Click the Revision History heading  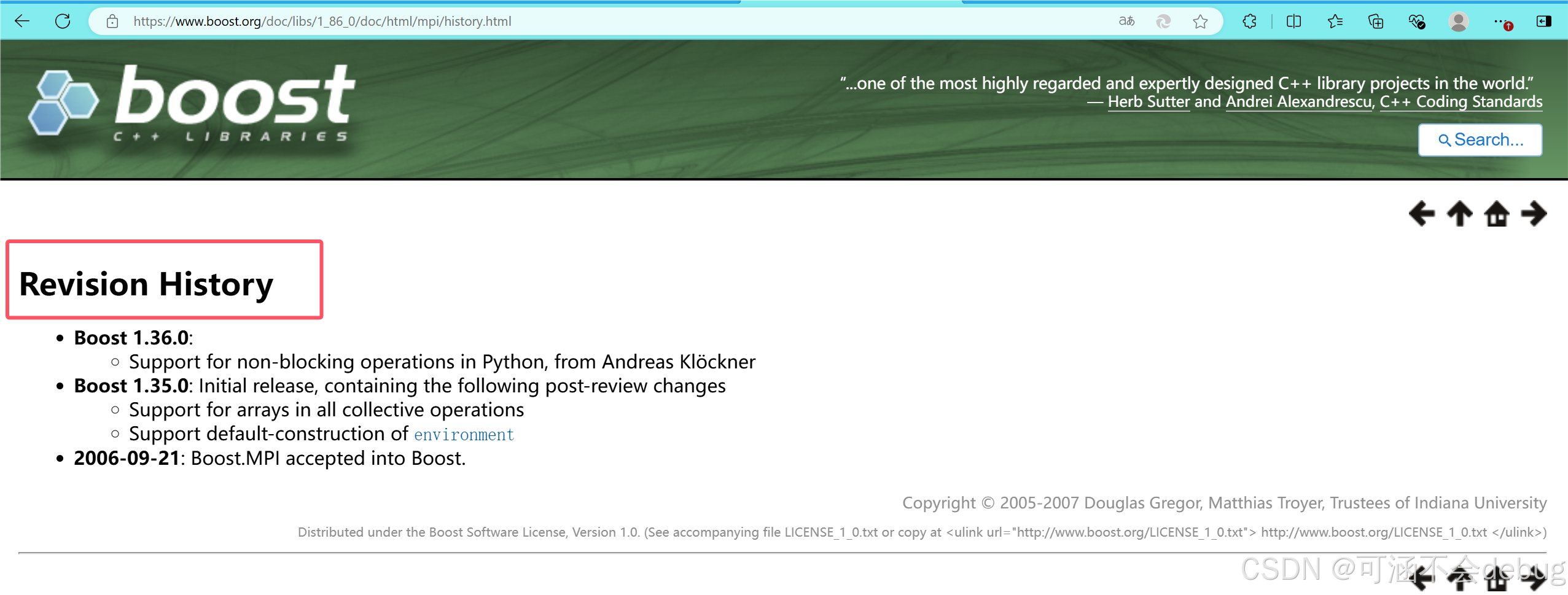point(146,284)
